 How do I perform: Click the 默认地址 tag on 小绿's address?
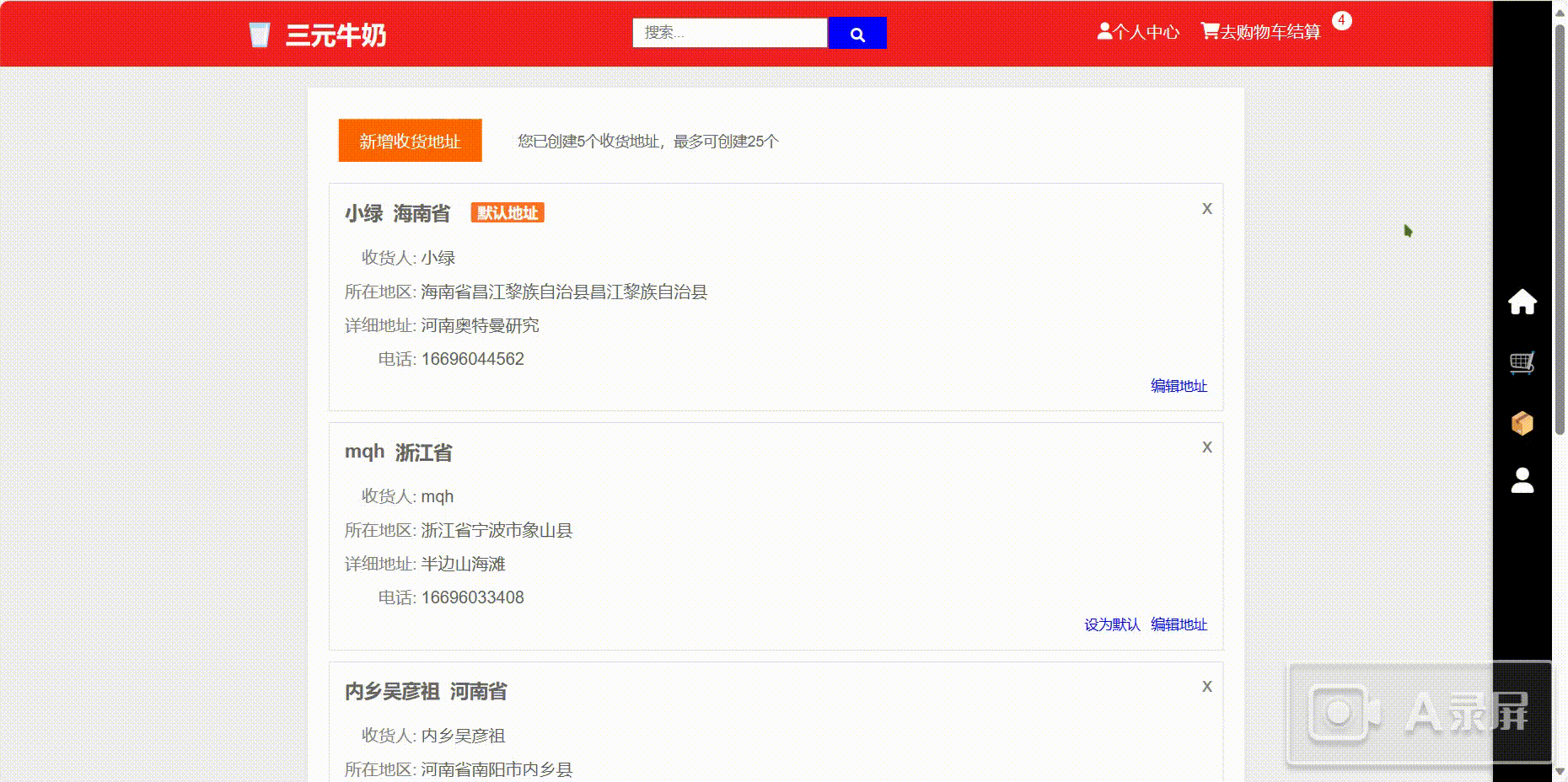(x=506, y=212)
